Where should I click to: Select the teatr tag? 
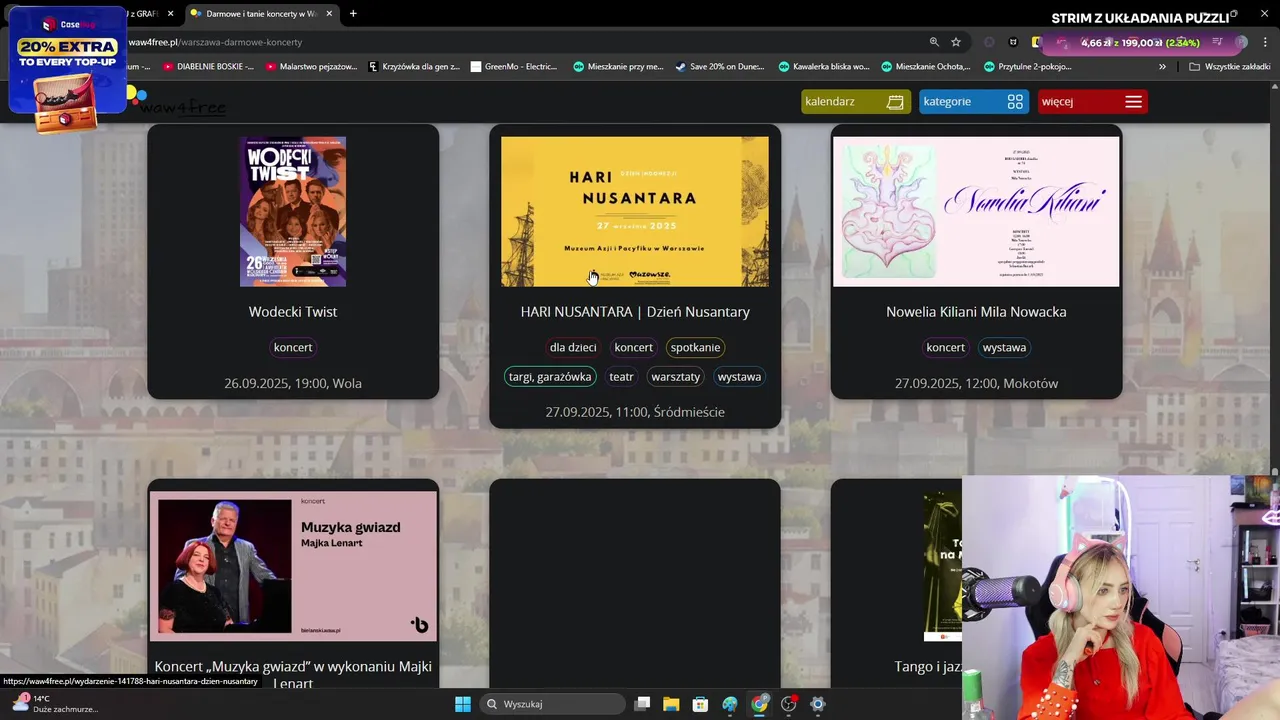click(x=621, y=377)
